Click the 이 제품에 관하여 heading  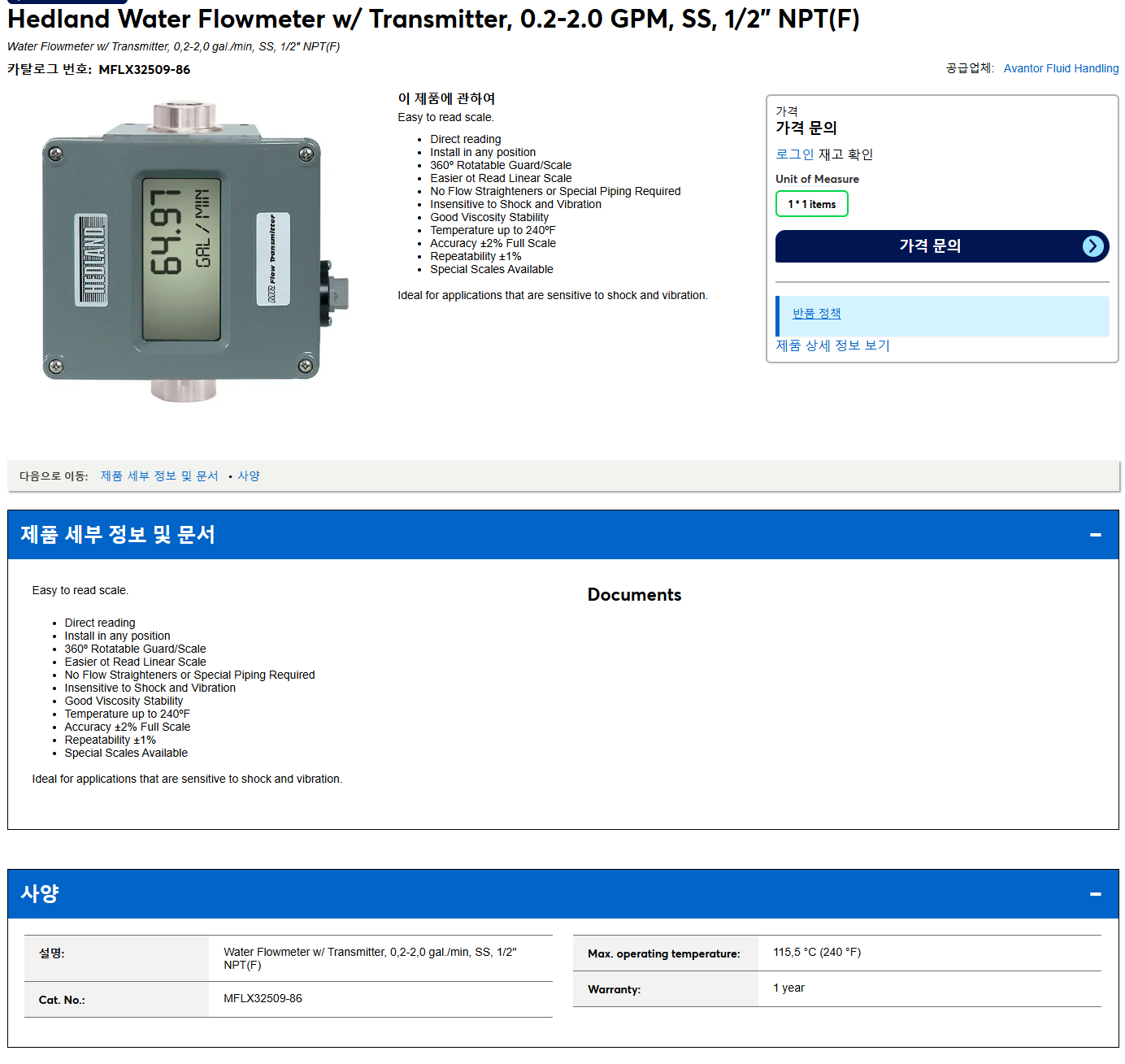click(x=446, y=98)
